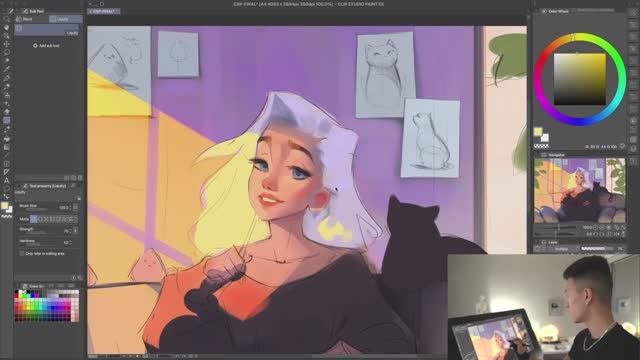Select the third Liquify mode icon
Viewport: 640px width, 360px height.
pos(46,219)
